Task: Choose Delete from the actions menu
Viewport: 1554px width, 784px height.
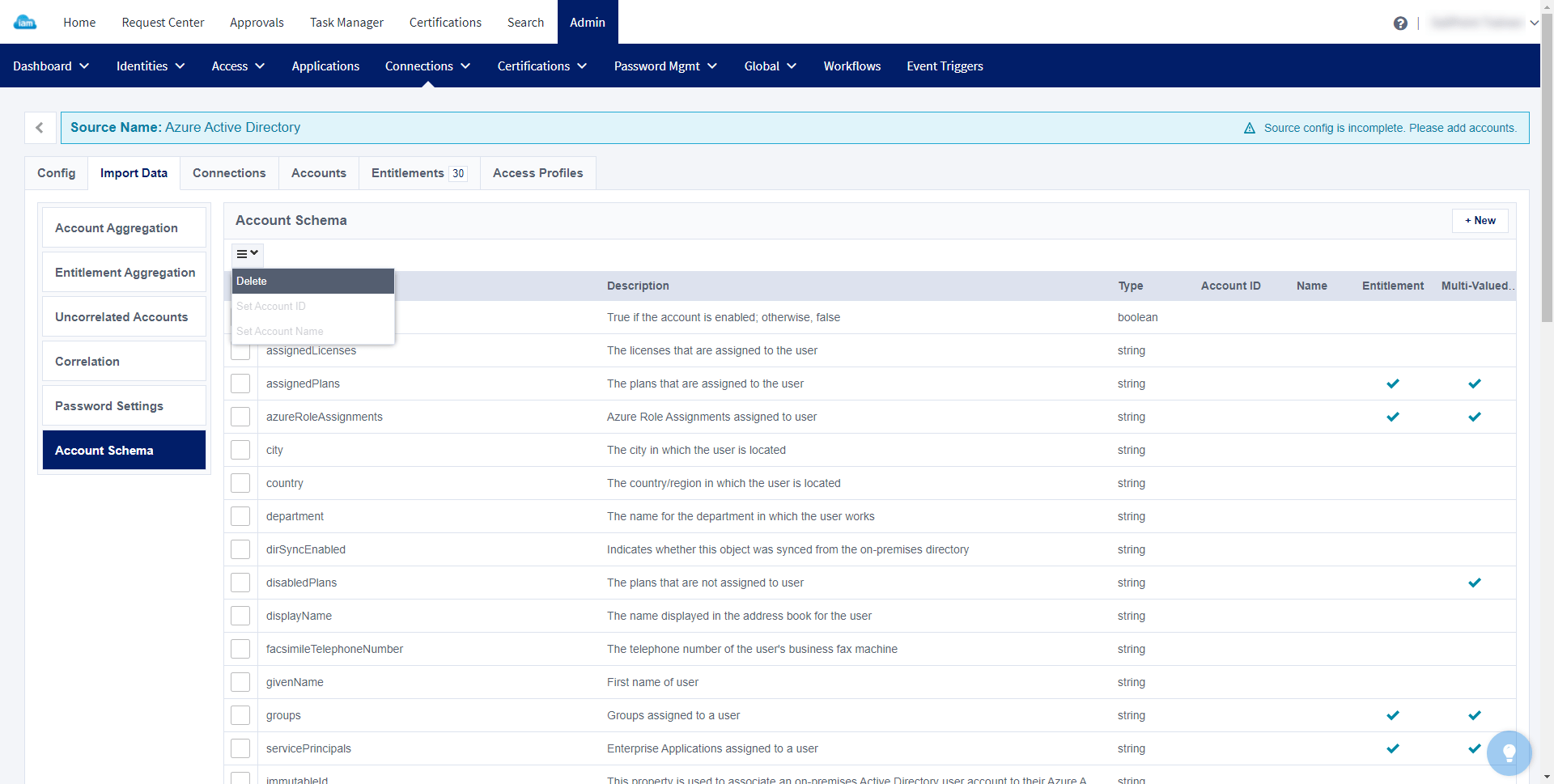Action: pyautogui.click(x=313, y=281)
